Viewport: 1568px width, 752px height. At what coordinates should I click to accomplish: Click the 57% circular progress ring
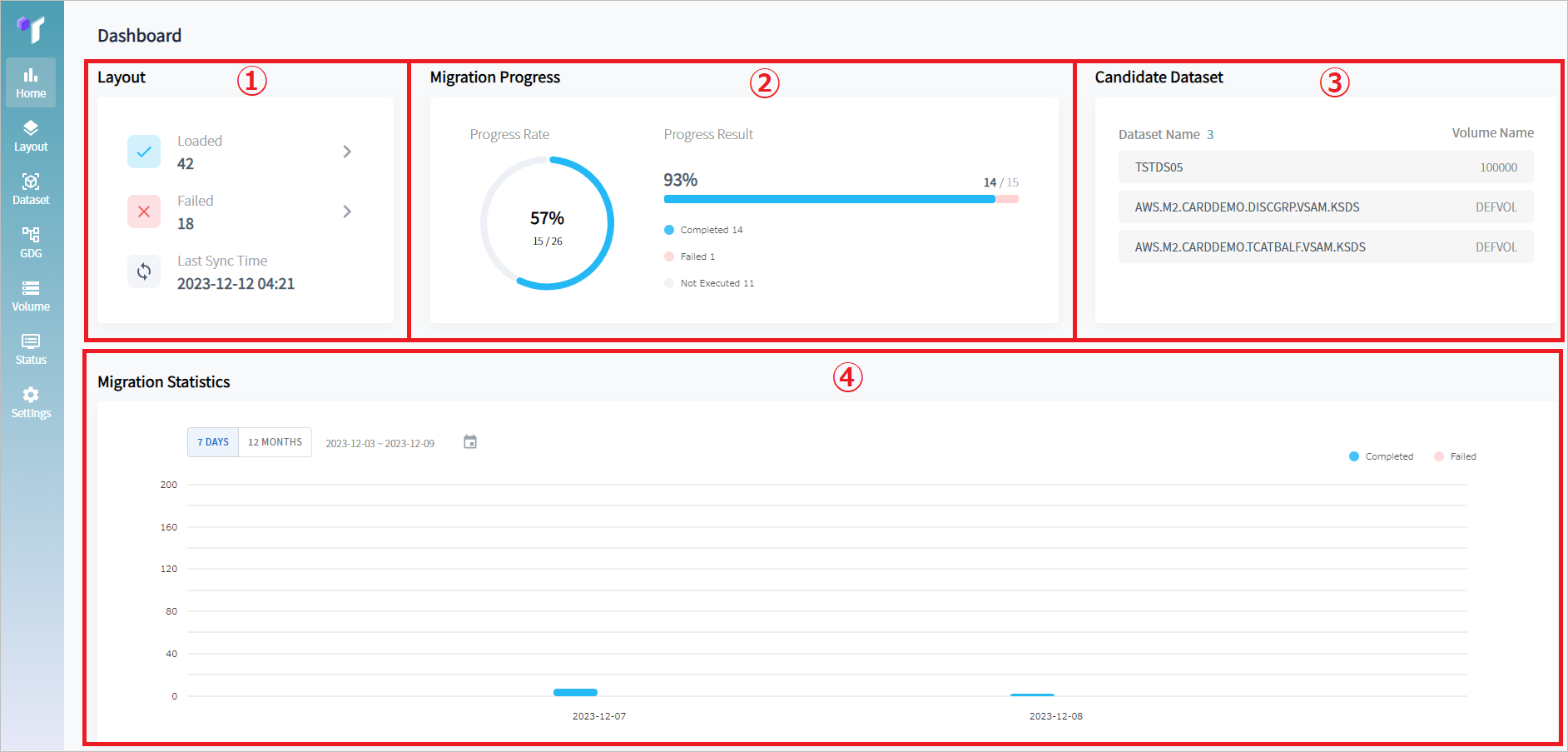tap(548, 223)
